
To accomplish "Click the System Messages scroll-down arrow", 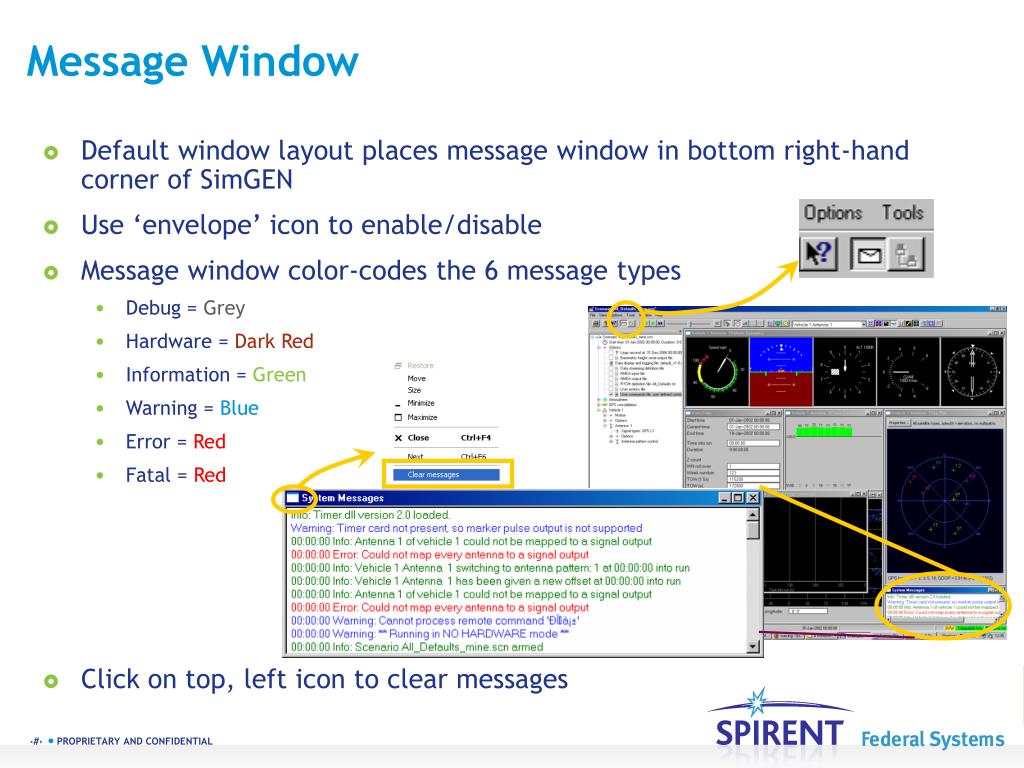I will [x=753, y=647].
